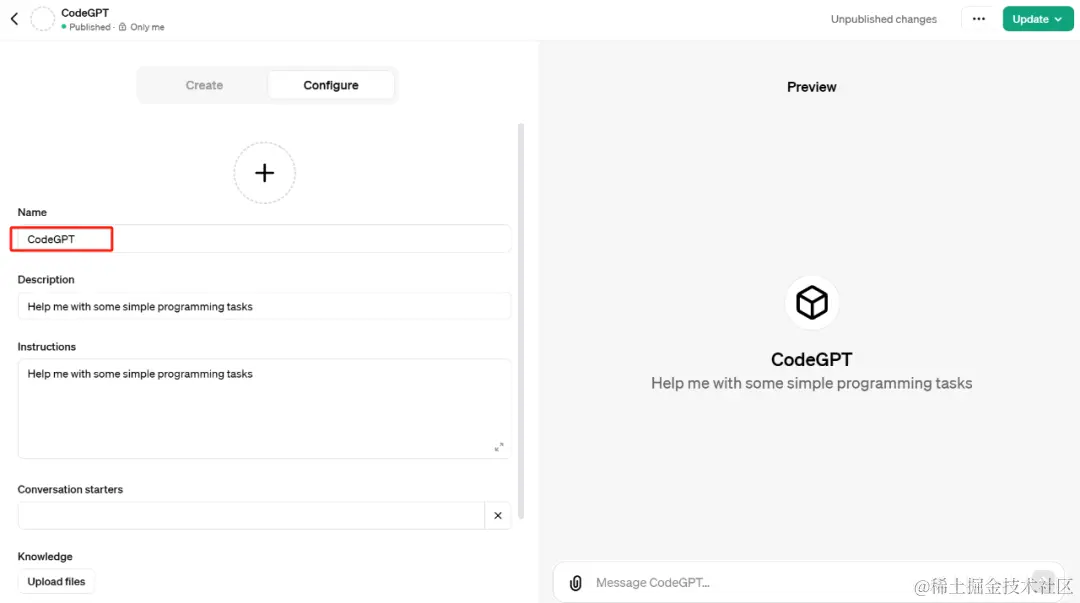Click the empty Conversation starters field

point(251,515)
